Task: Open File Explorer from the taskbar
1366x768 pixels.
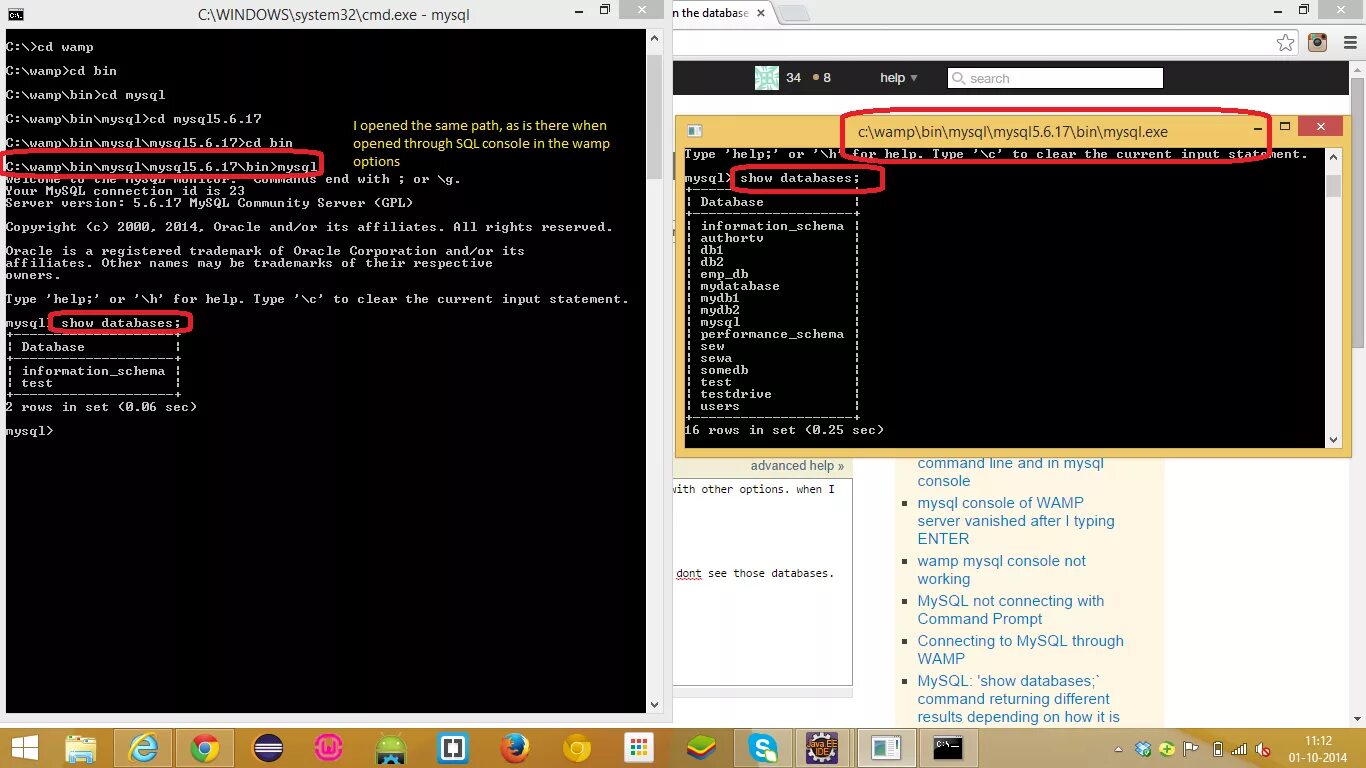Action: [x=81, y=748]
